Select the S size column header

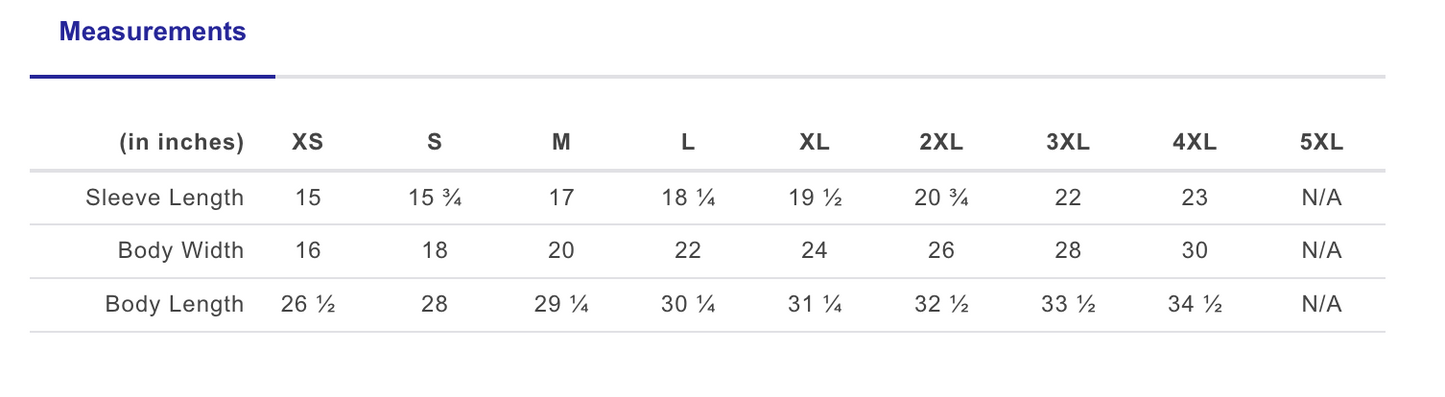click(x=434, y=142)
